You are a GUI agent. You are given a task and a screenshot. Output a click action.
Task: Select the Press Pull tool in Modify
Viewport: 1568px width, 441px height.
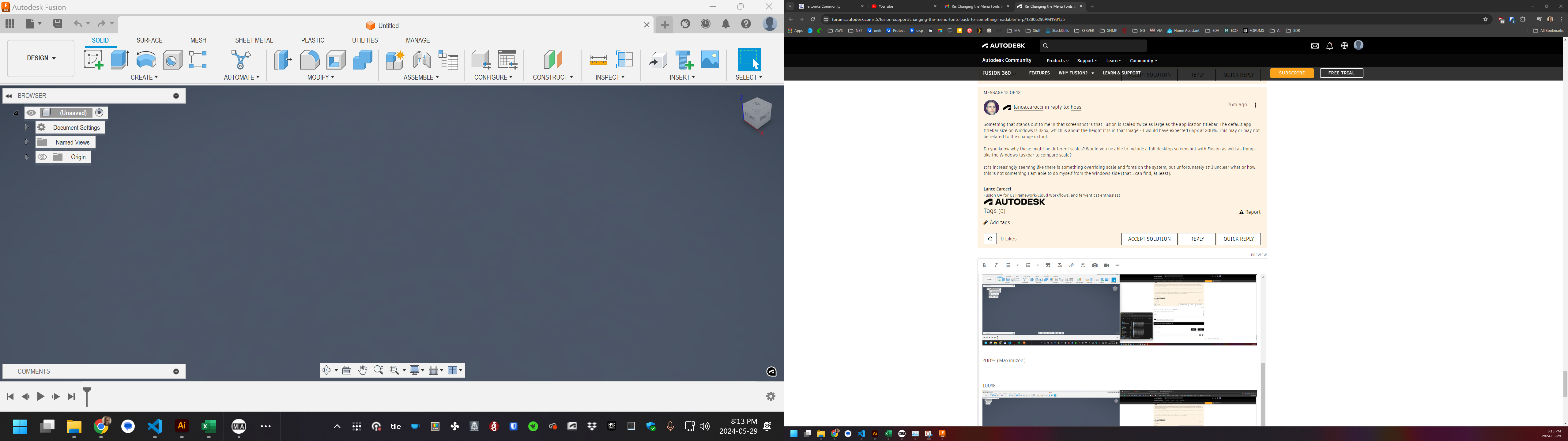click(283, 60)
